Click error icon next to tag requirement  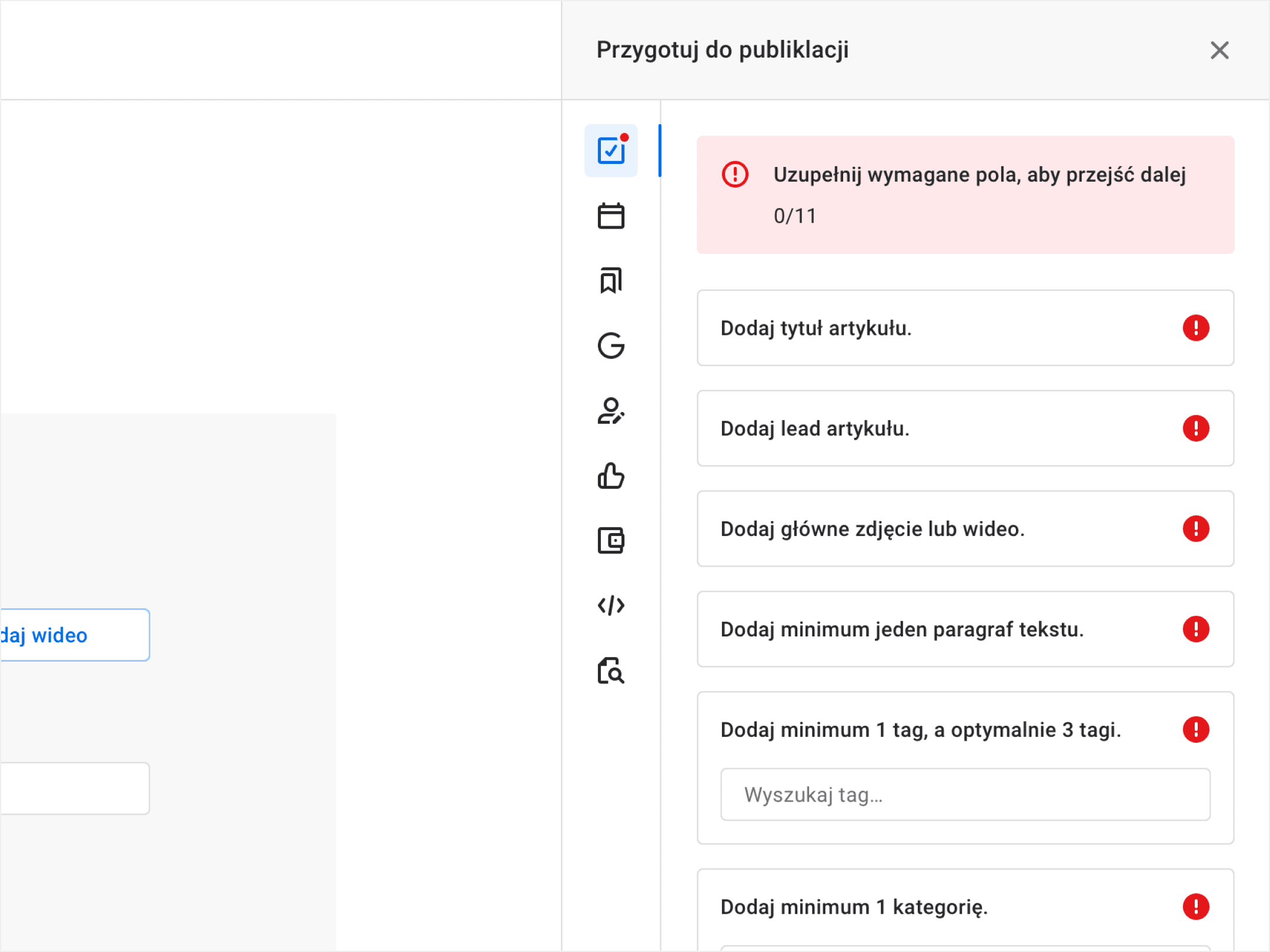click(x=1196, y=730)
